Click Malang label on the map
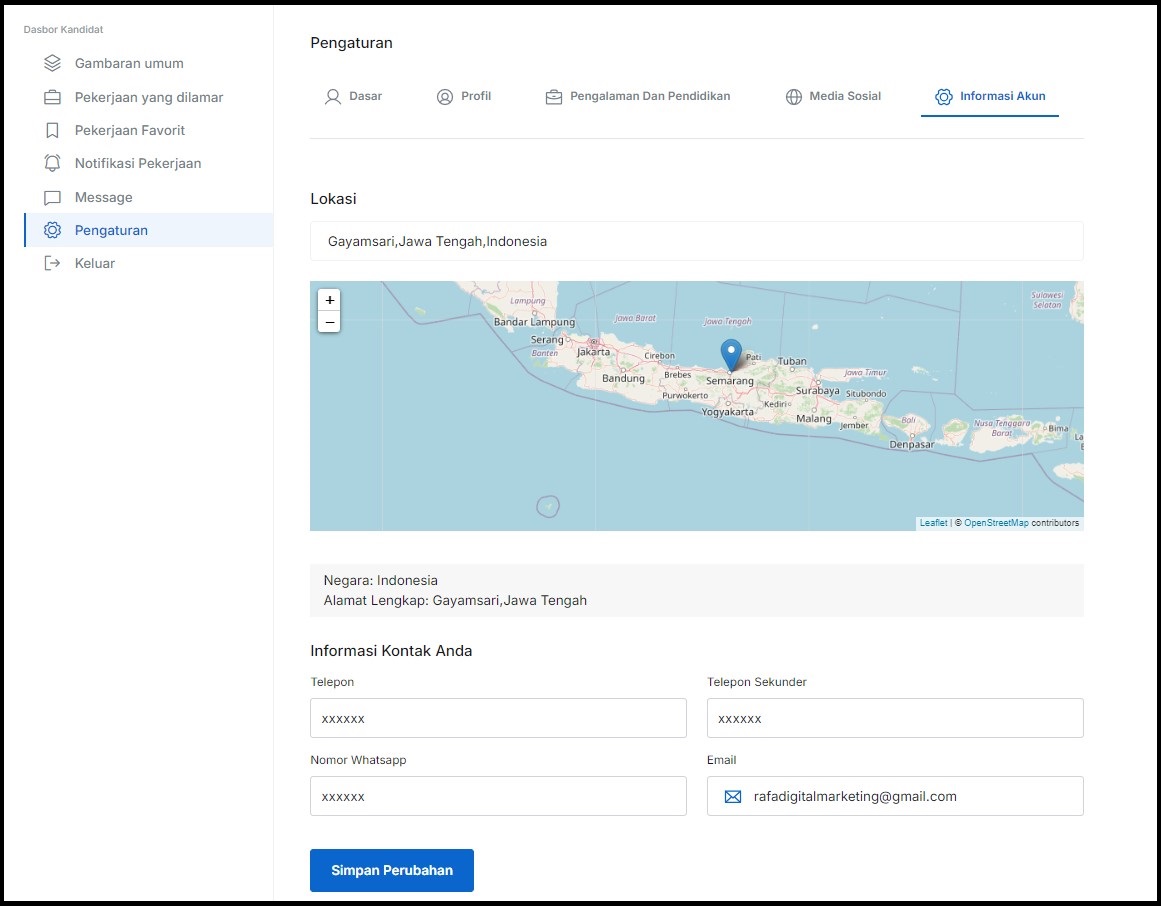Screen dimensions: 1161x906 coord(814,419)
